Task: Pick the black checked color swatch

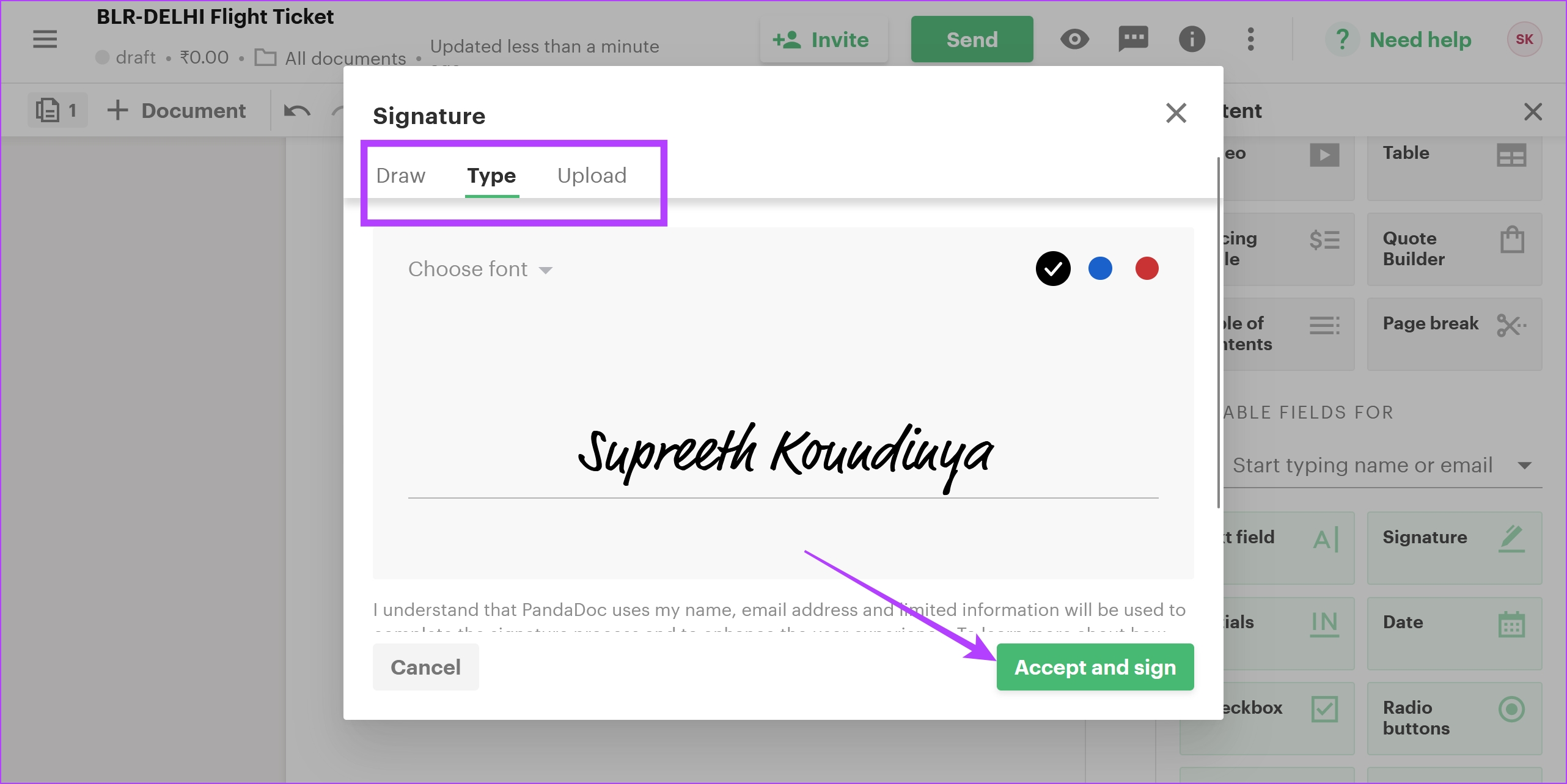Action: [1053, 268]
